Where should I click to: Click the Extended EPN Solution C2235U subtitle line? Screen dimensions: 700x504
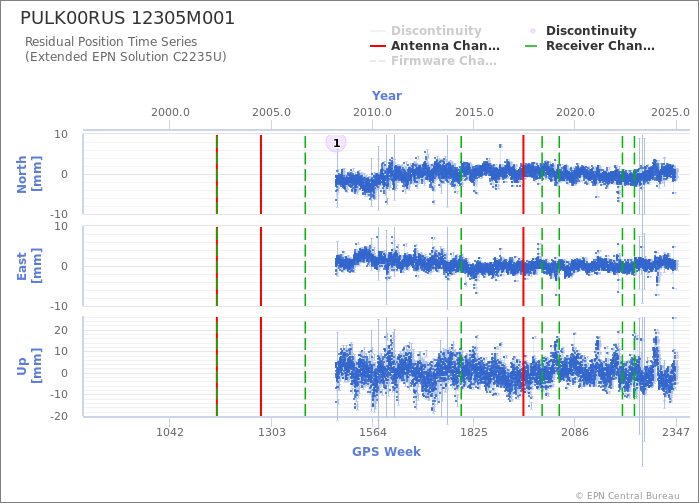coord(125,57)
